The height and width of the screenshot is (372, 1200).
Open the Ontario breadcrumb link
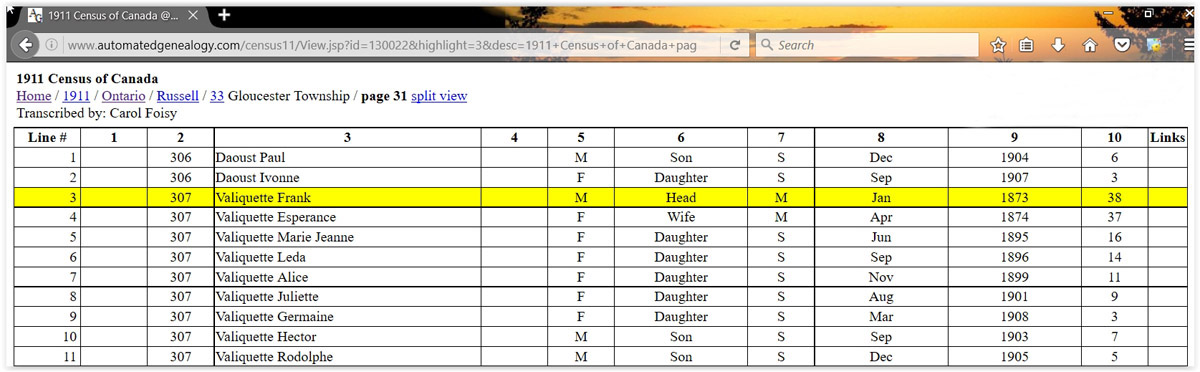[x=123, y=96]
